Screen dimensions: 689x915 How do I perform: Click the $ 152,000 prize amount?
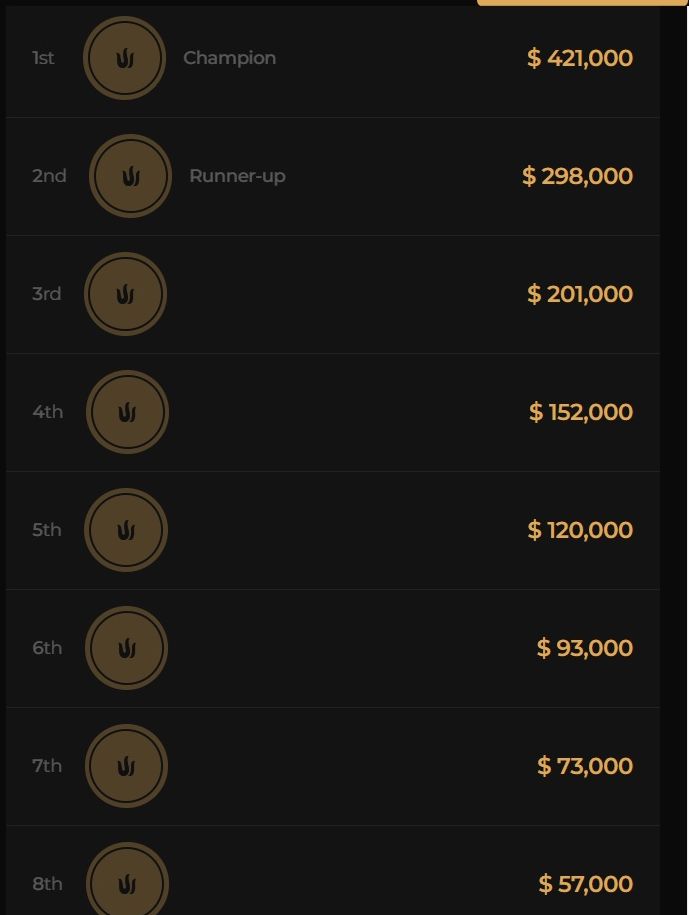click(x=581, y=412)
